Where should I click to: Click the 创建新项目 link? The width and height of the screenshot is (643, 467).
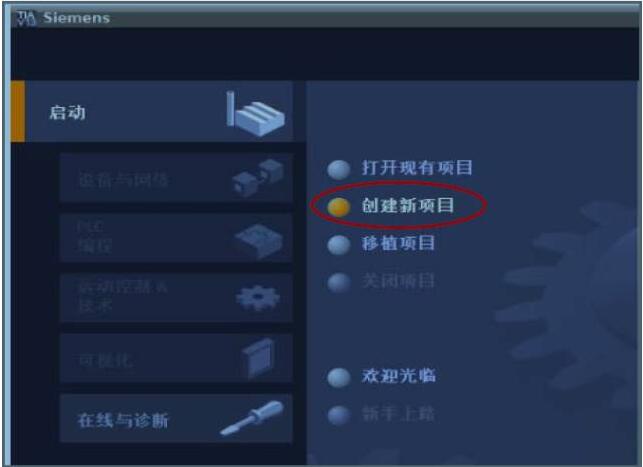[408, 205]
